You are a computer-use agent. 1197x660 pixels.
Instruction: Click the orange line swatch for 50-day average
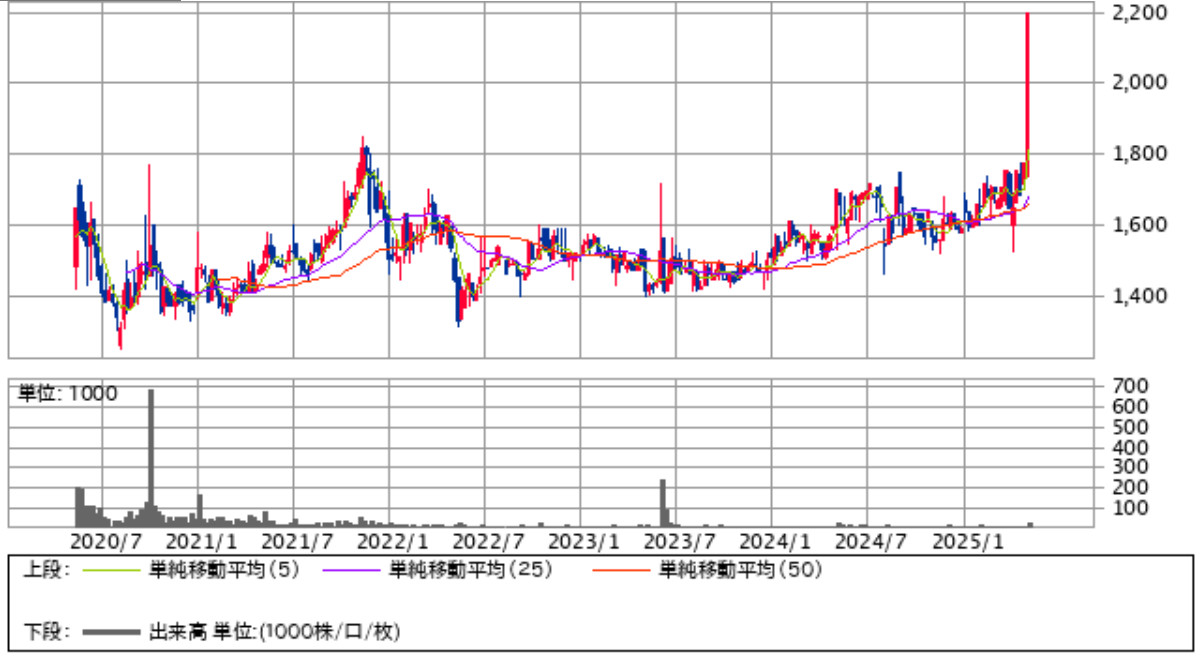click(621, 570)
